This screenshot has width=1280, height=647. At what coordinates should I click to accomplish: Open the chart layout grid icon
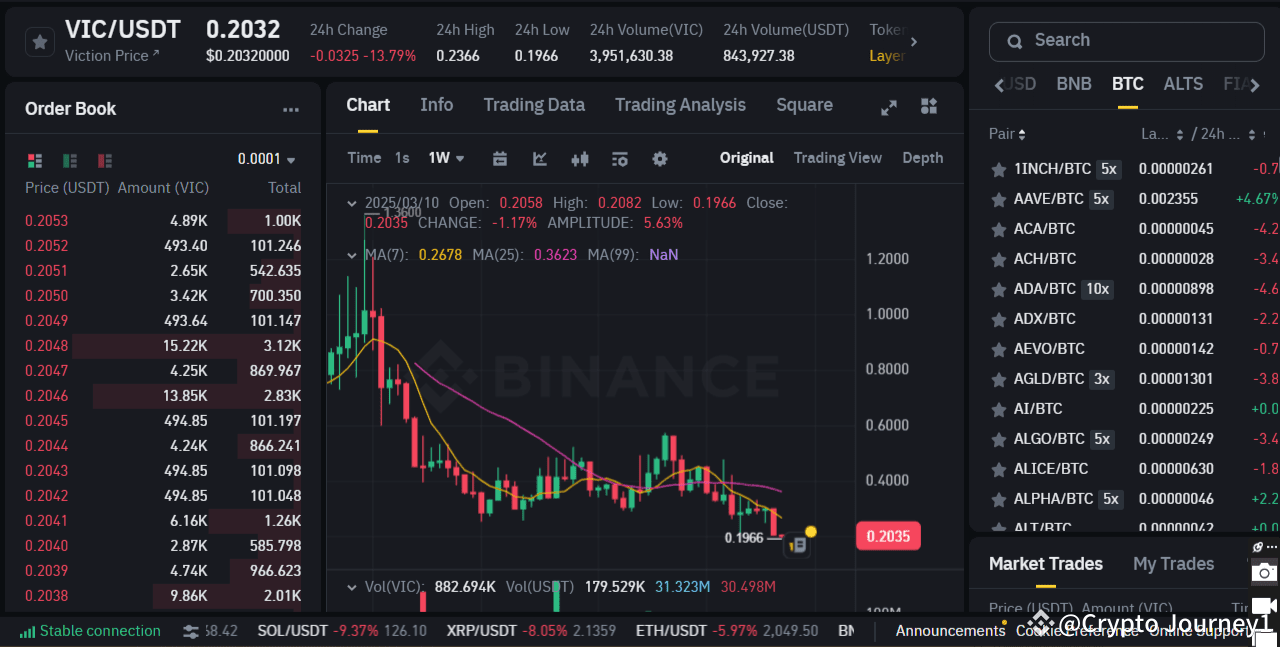click(928, 106)
